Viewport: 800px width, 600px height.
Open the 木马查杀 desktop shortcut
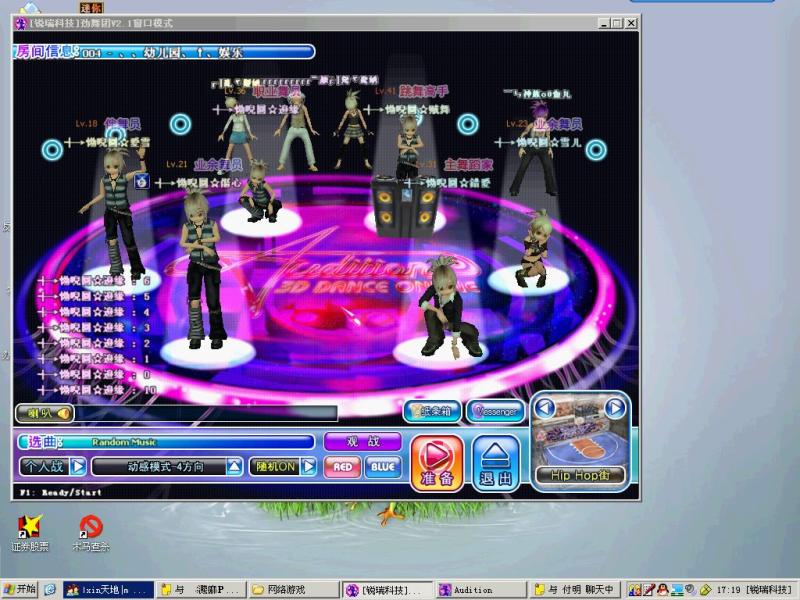tap(91, 533)
